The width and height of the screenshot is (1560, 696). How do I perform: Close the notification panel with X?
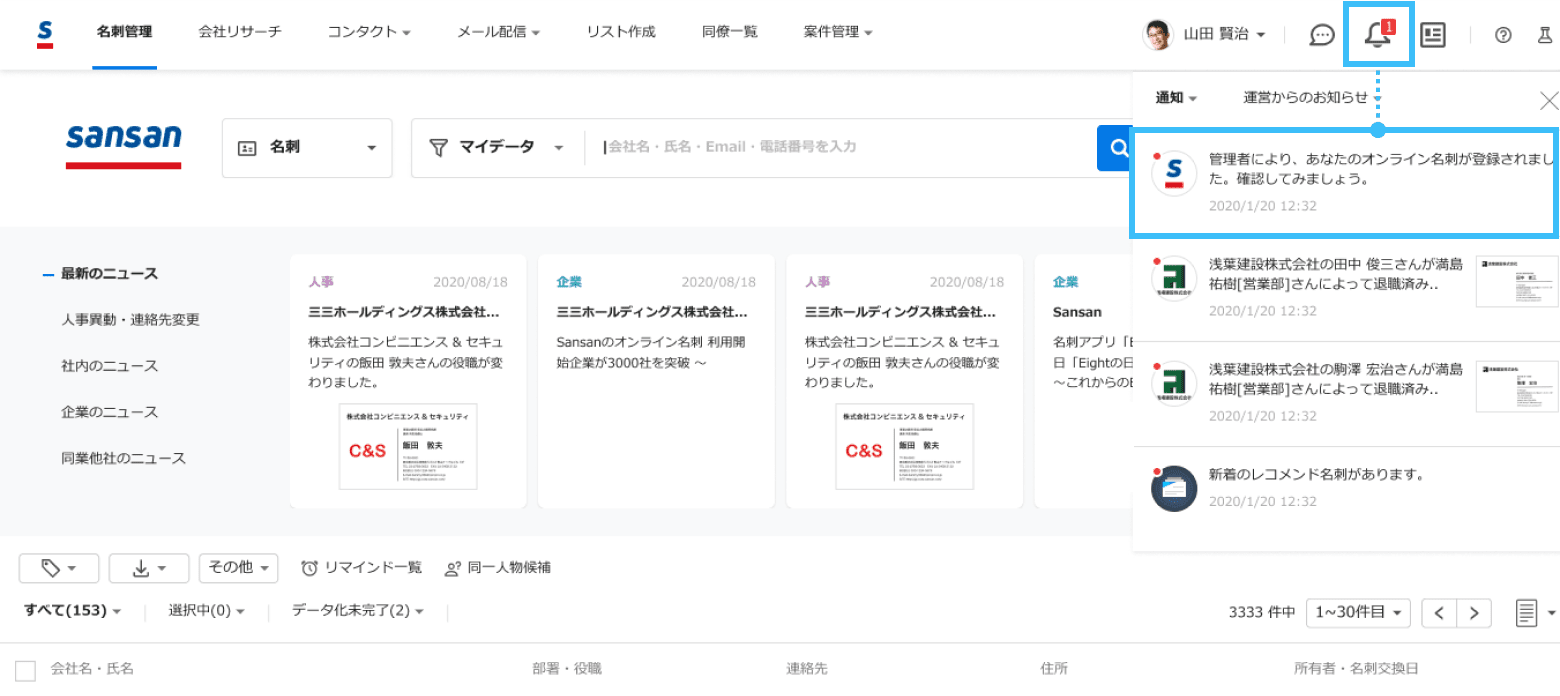tap(1549, 100)
